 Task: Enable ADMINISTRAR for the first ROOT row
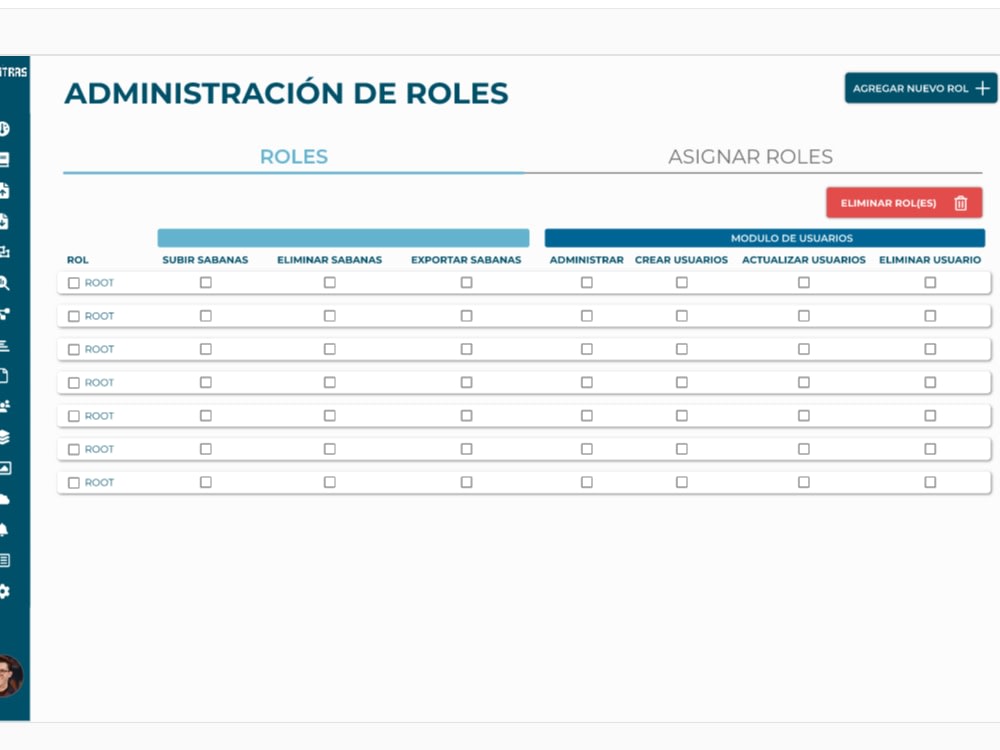coord(587,283)
